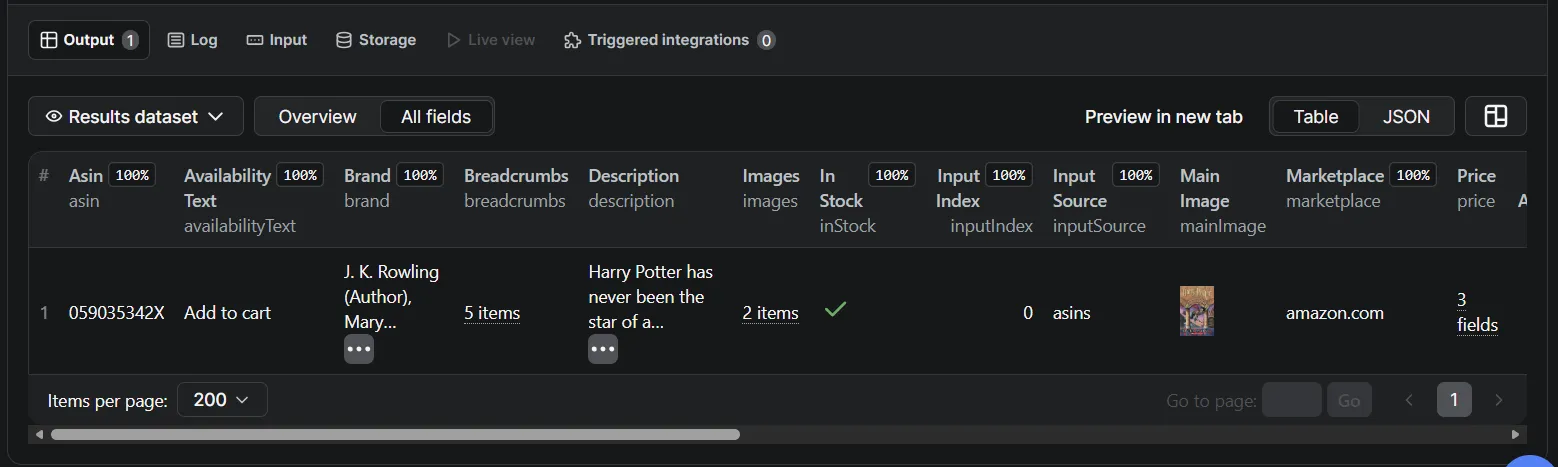Open the 2 items images link
This screenshot has width=1558, height=467.
click(770, 313)
